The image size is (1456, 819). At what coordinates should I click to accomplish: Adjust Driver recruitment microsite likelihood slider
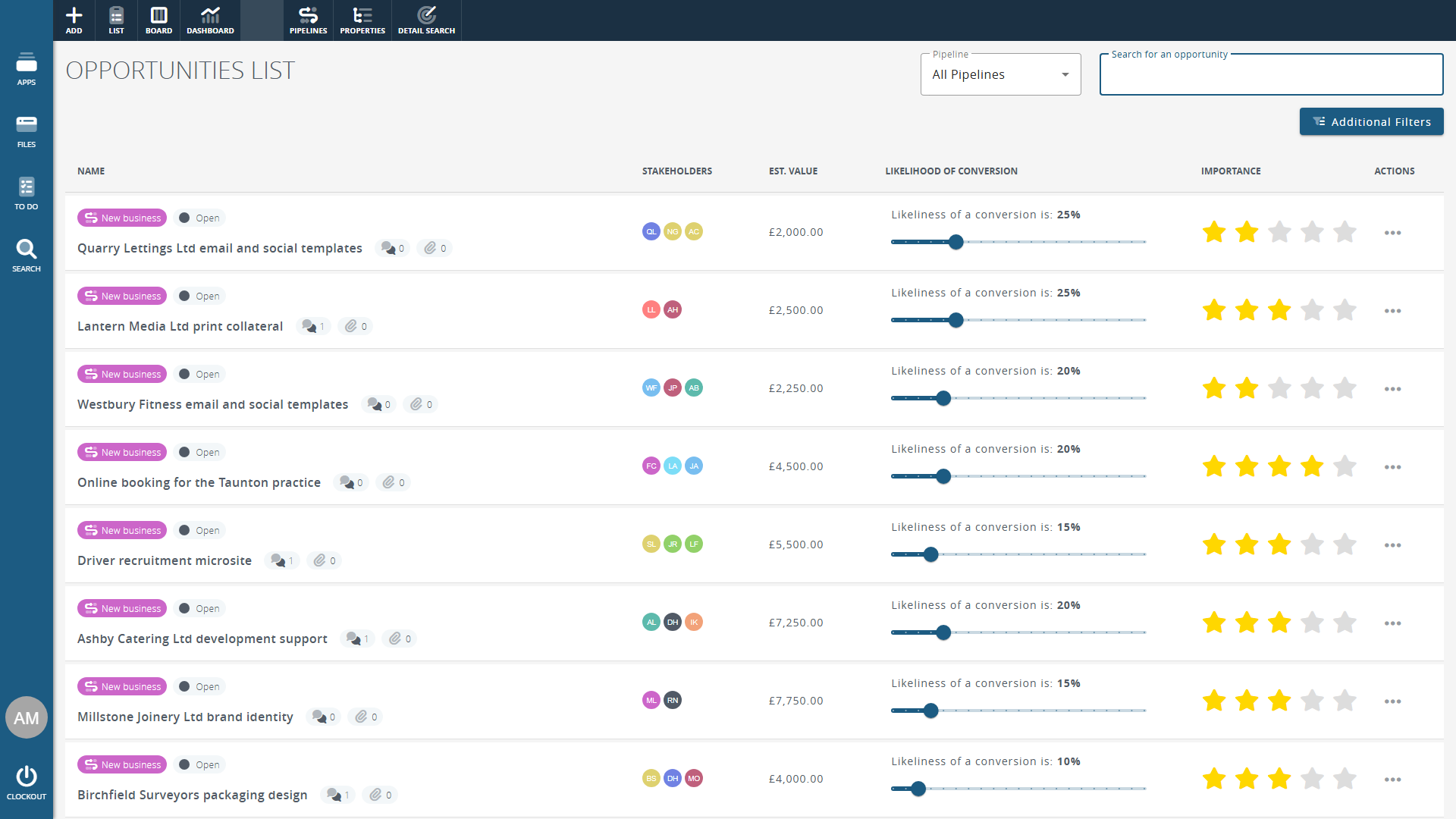(x=930, y=554)
